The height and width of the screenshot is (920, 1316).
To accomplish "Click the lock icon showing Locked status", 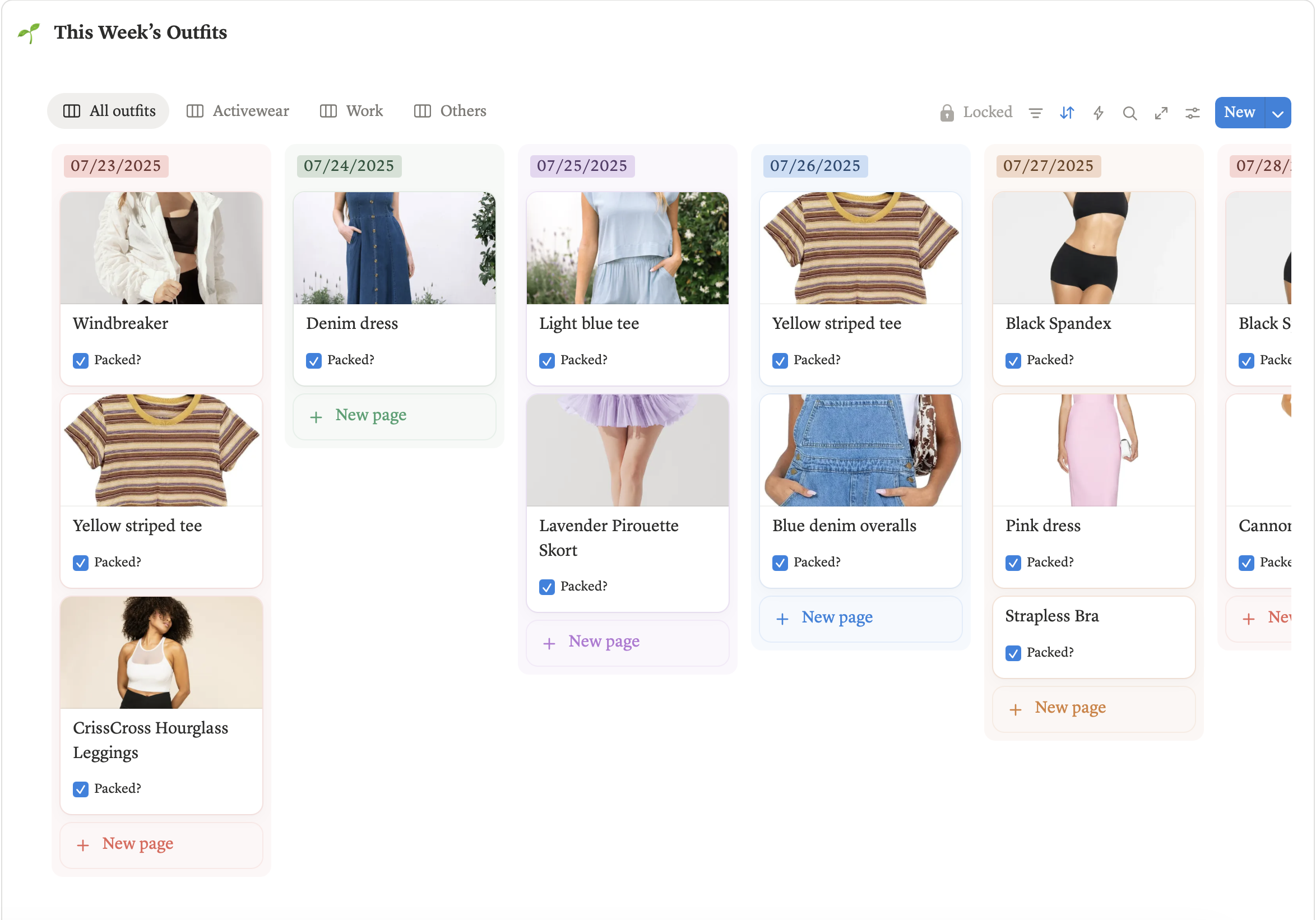I will pyautogui.click(x=947, y=111).
